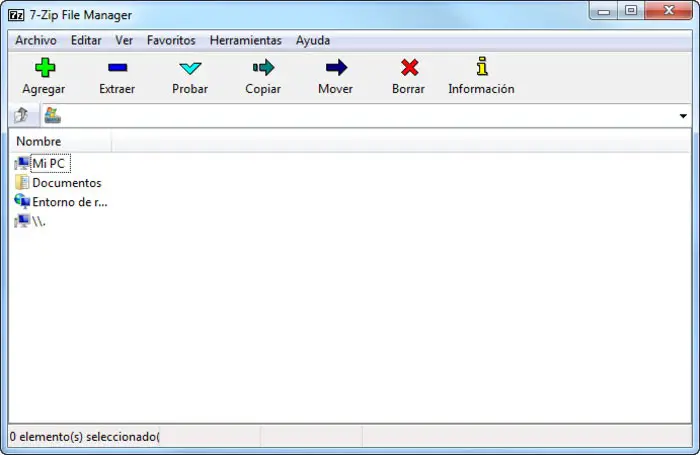
Task: Open the Editar menu
Action: tap(86, 41)
